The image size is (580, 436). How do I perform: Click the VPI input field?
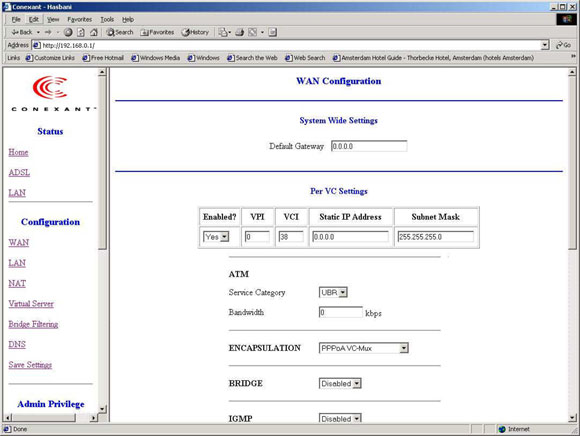point(257,237)
